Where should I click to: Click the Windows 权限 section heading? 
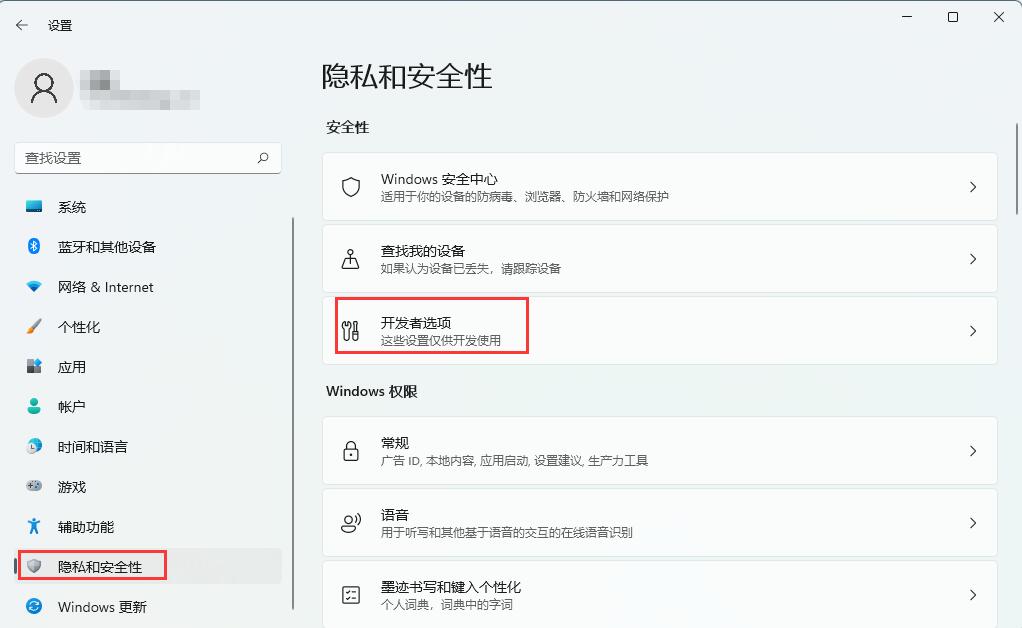(x=372, y=391)
